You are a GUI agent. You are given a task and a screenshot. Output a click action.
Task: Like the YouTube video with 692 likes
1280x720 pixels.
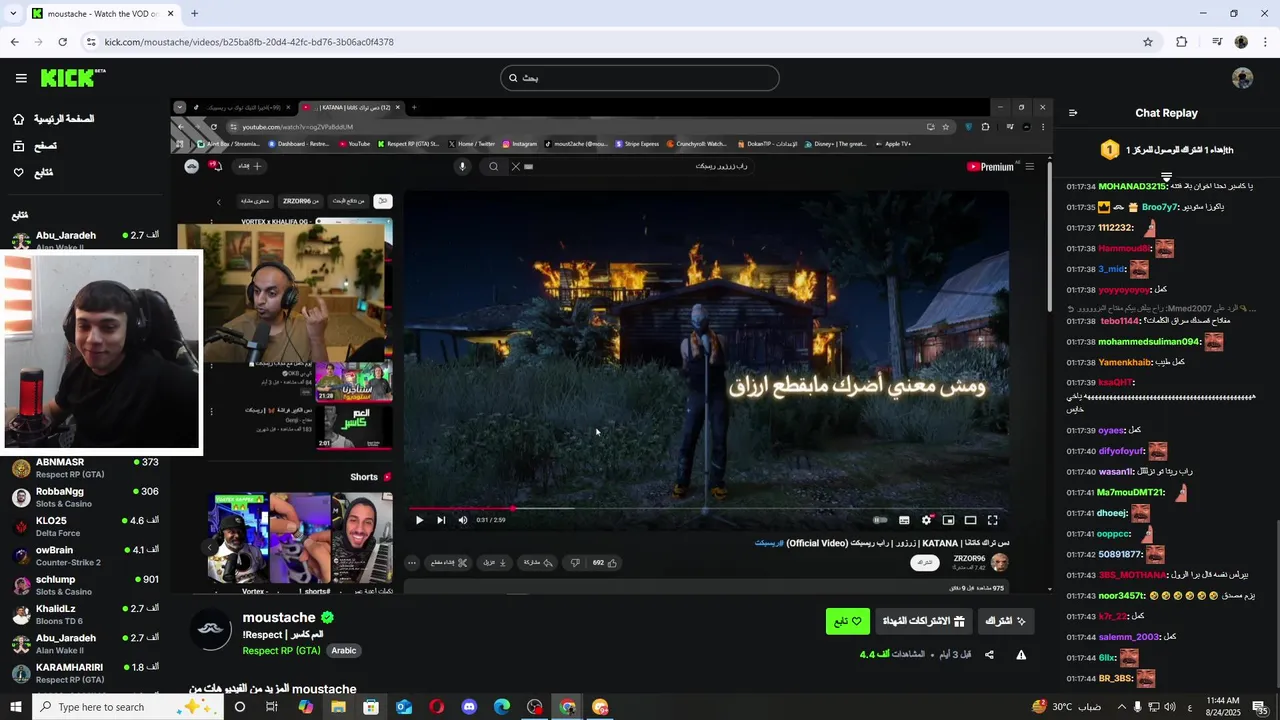pyautogui.click(x=604, y=563)
